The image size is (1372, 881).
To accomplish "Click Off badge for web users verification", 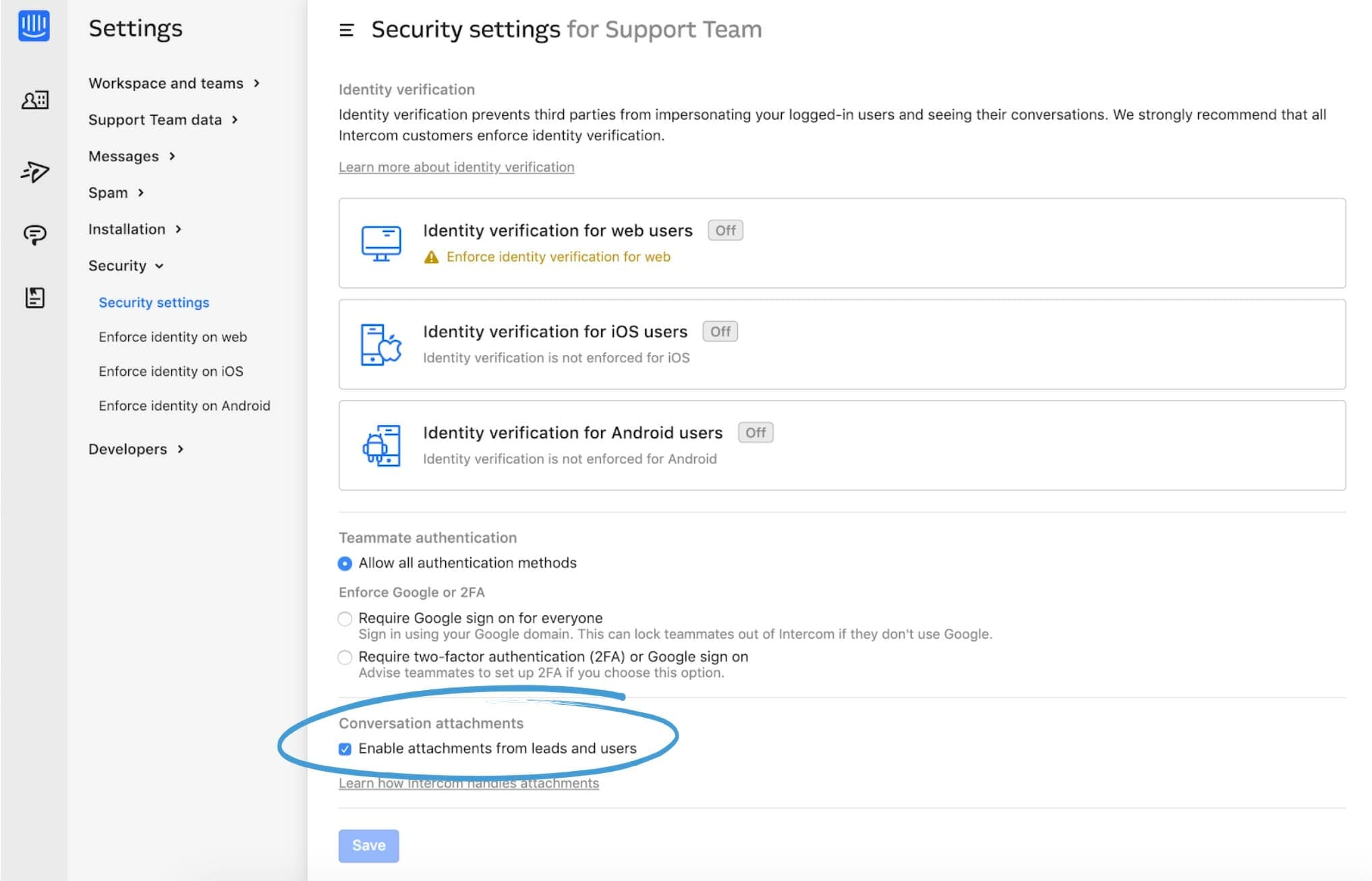I will 725,231.
